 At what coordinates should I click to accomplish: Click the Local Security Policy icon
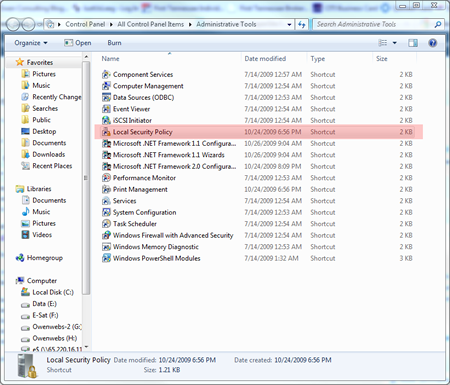tap(106, 132)
